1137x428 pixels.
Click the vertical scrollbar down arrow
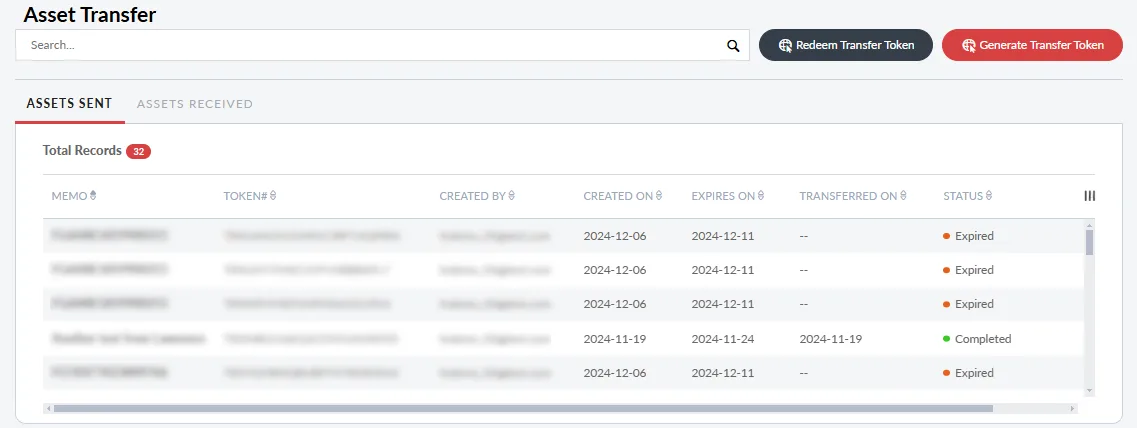pos(1089,391)
